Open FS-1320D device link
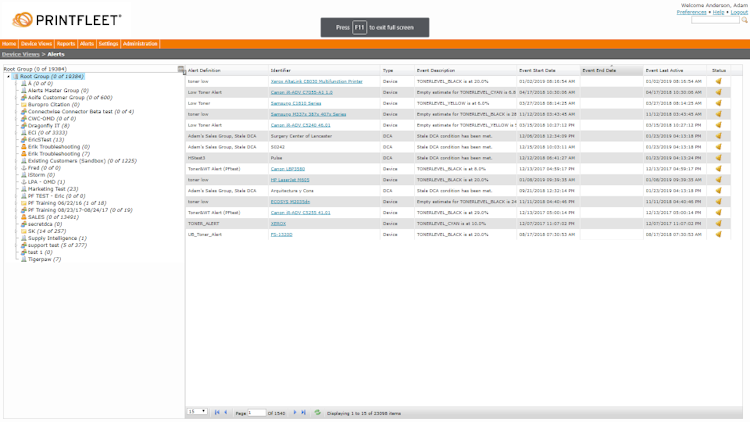This screenshot has height=422, width=750. 281,234
